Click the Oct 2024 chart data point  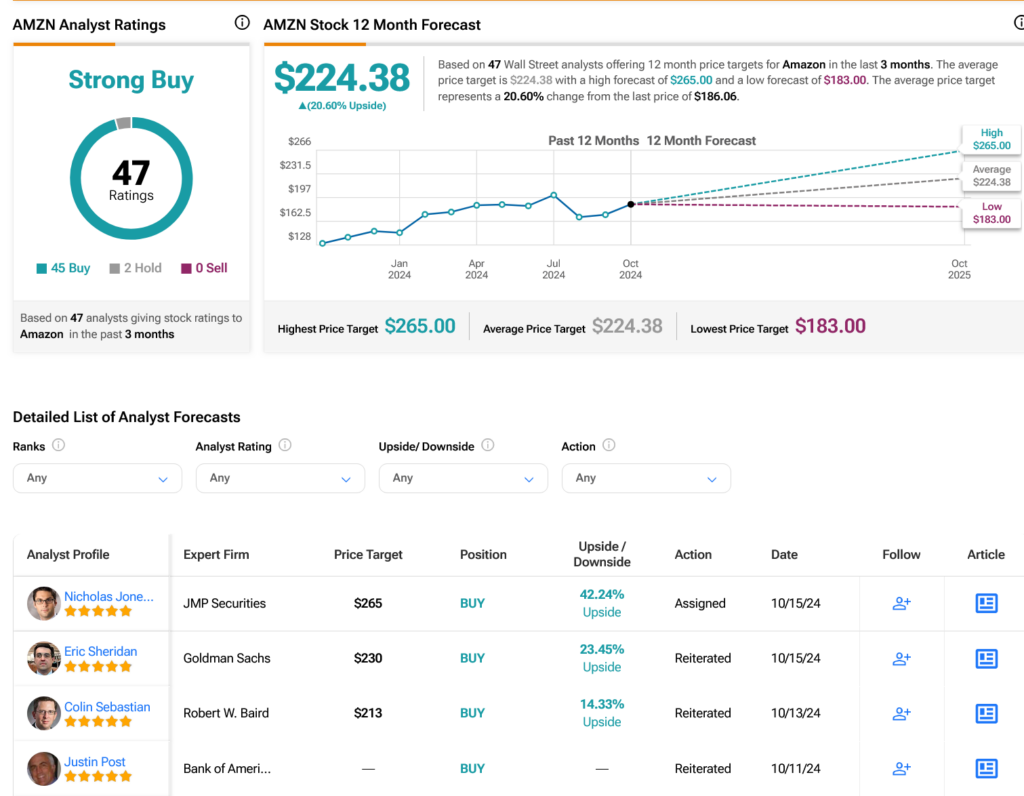click(631, 204)
